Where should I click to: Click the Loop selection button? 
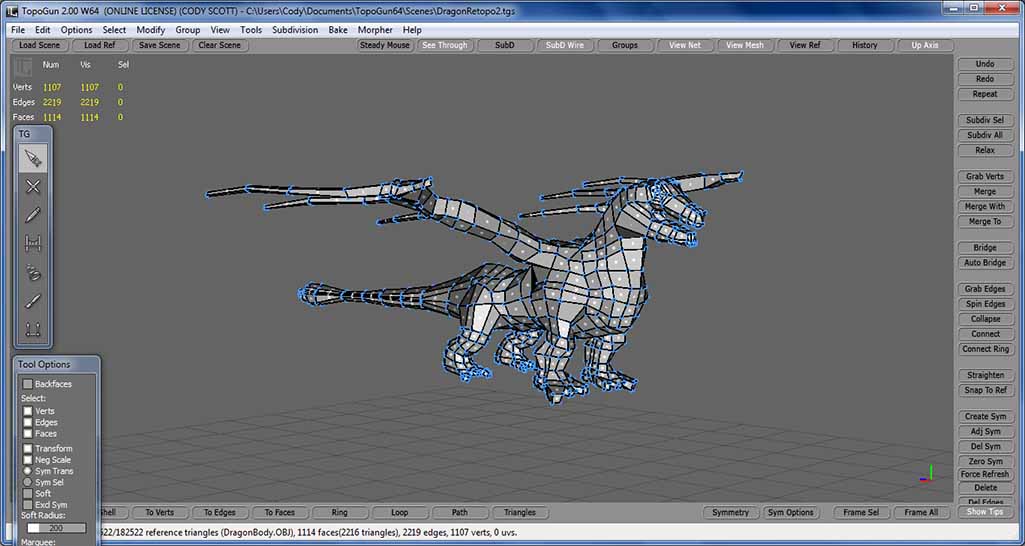tap(399, 513)
